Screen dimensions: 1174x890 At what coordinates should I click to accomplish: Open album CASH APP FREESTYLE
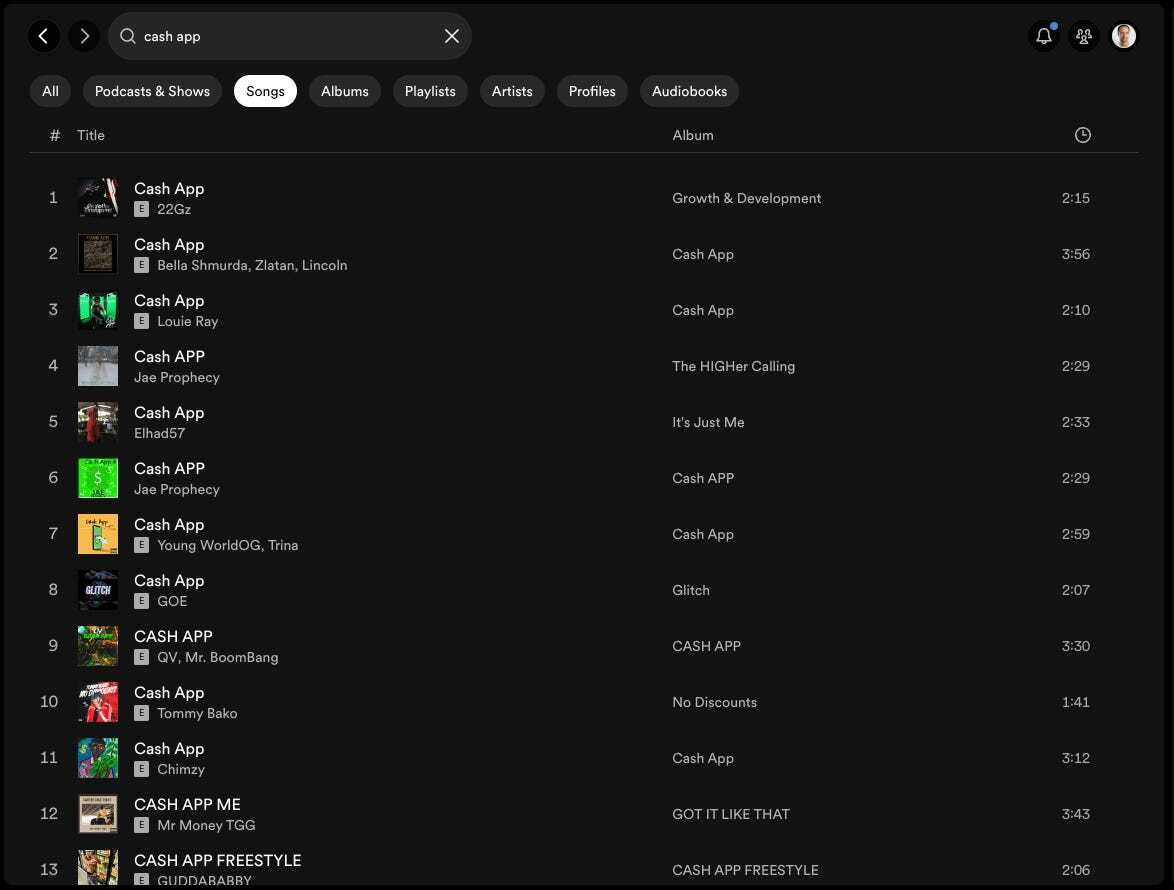click(745, 871)
